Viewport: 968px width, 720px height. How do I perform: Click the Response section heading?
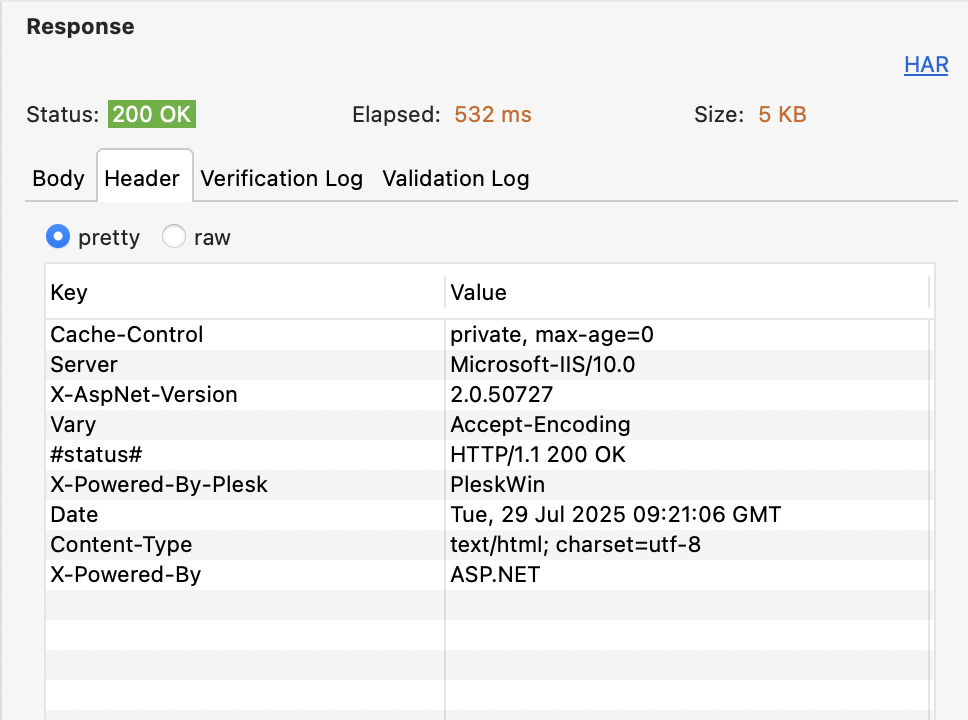point(80,27)
